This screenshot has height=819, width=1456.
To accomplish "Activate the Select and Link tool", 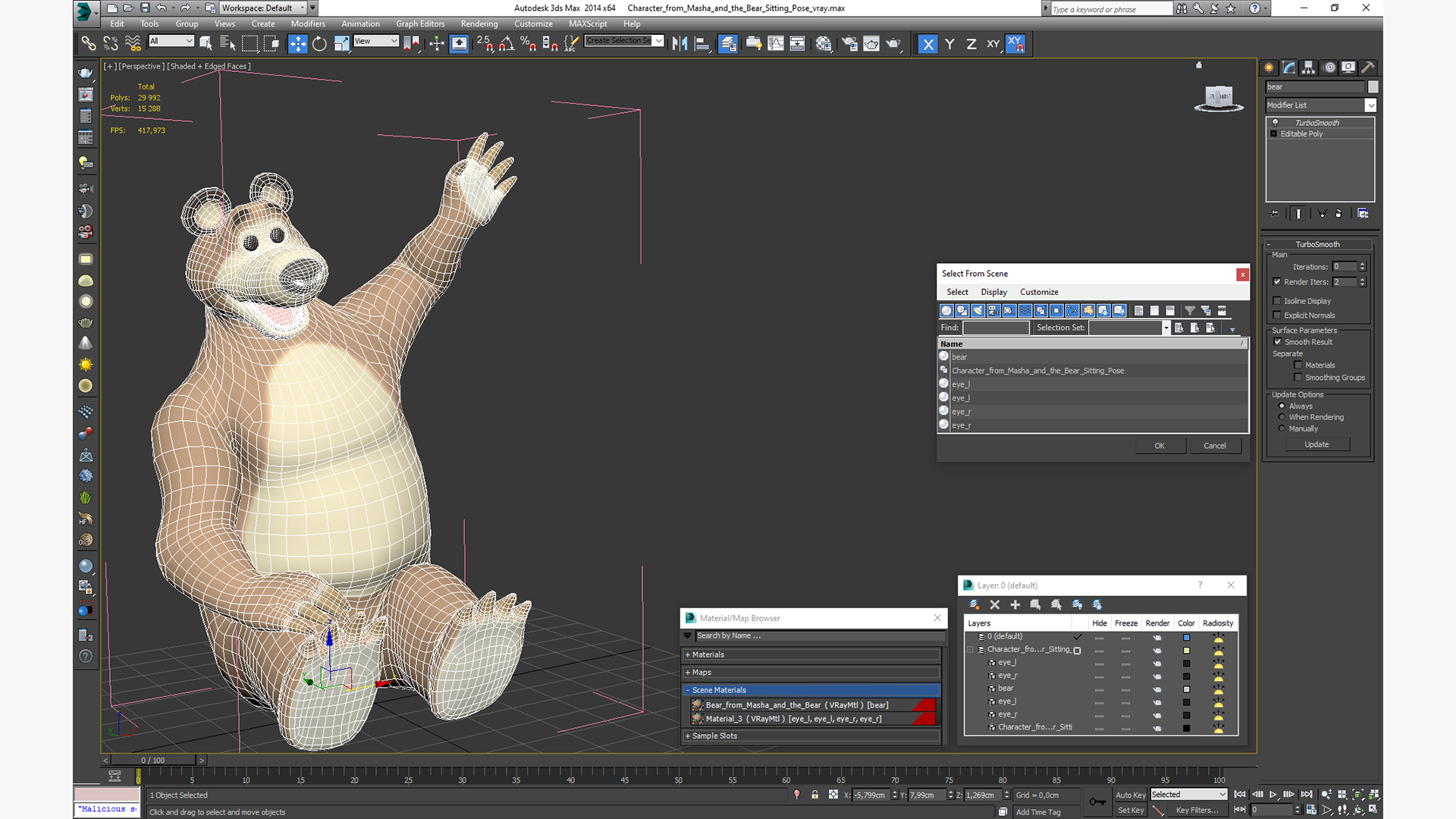I will coord(89,44).
